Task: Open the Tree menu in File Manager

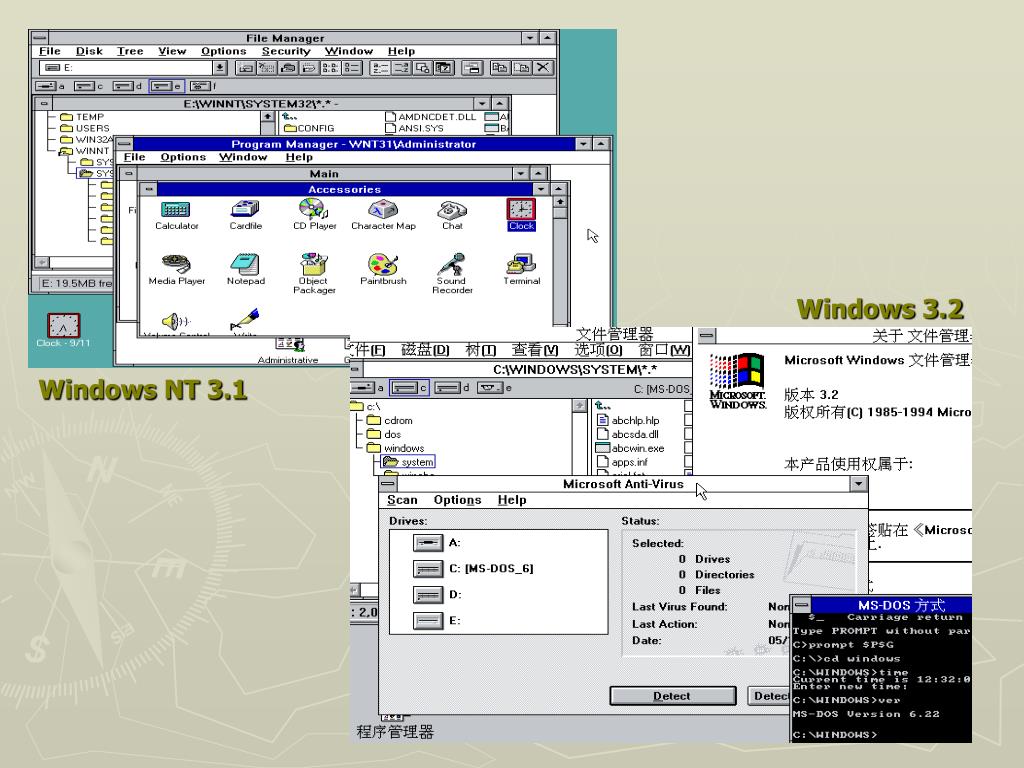Action: point(130,51)
